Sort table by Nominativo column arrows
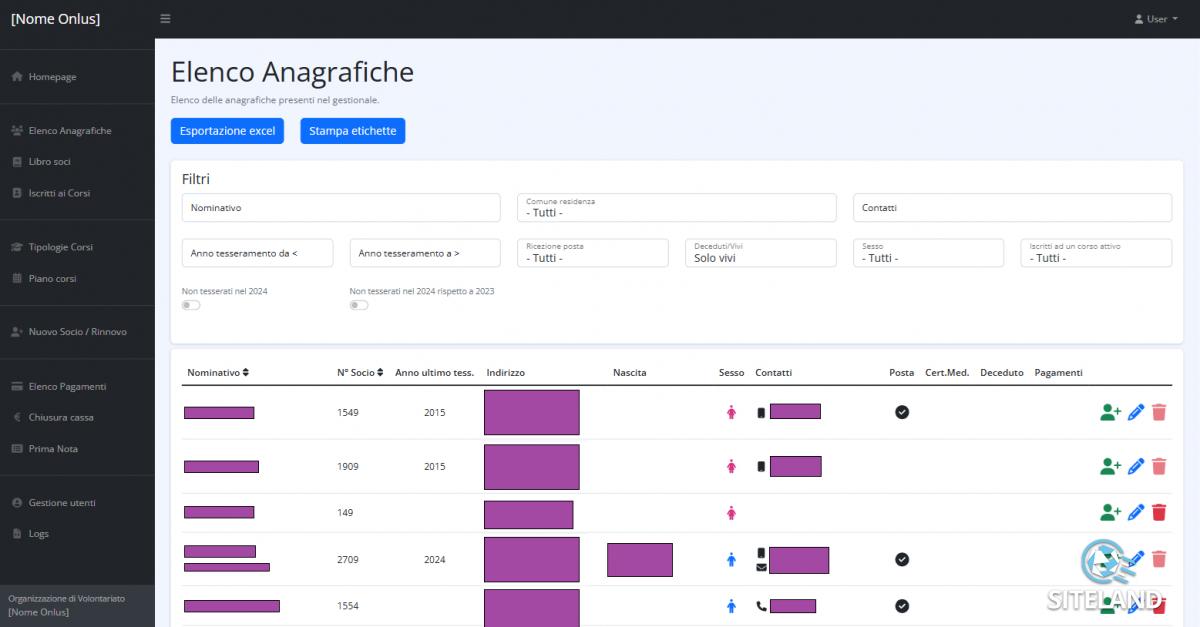 tap(246, 373)
